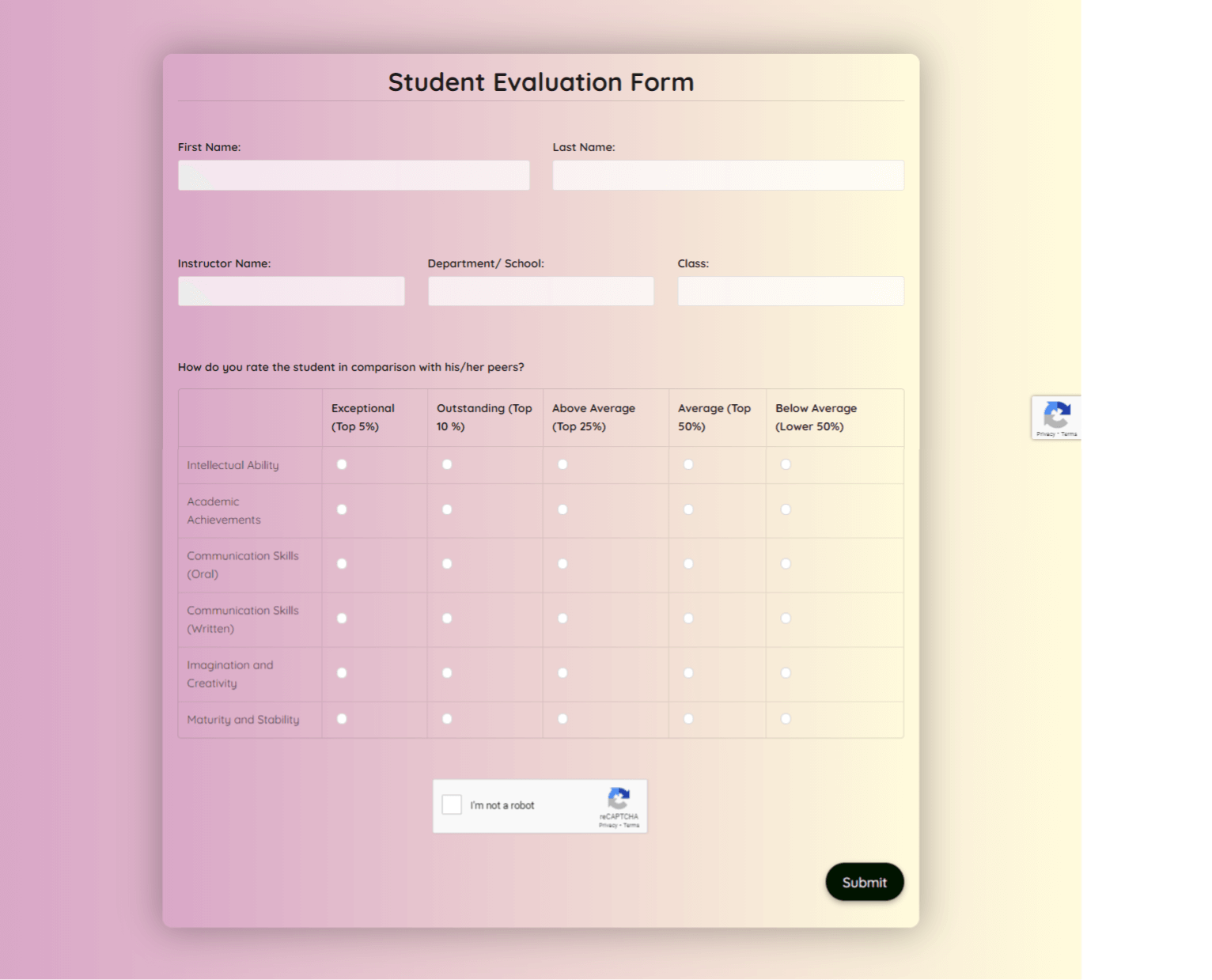Click the Department/School input field
This screenshot has width=1212, height=980.
(540, 290)
